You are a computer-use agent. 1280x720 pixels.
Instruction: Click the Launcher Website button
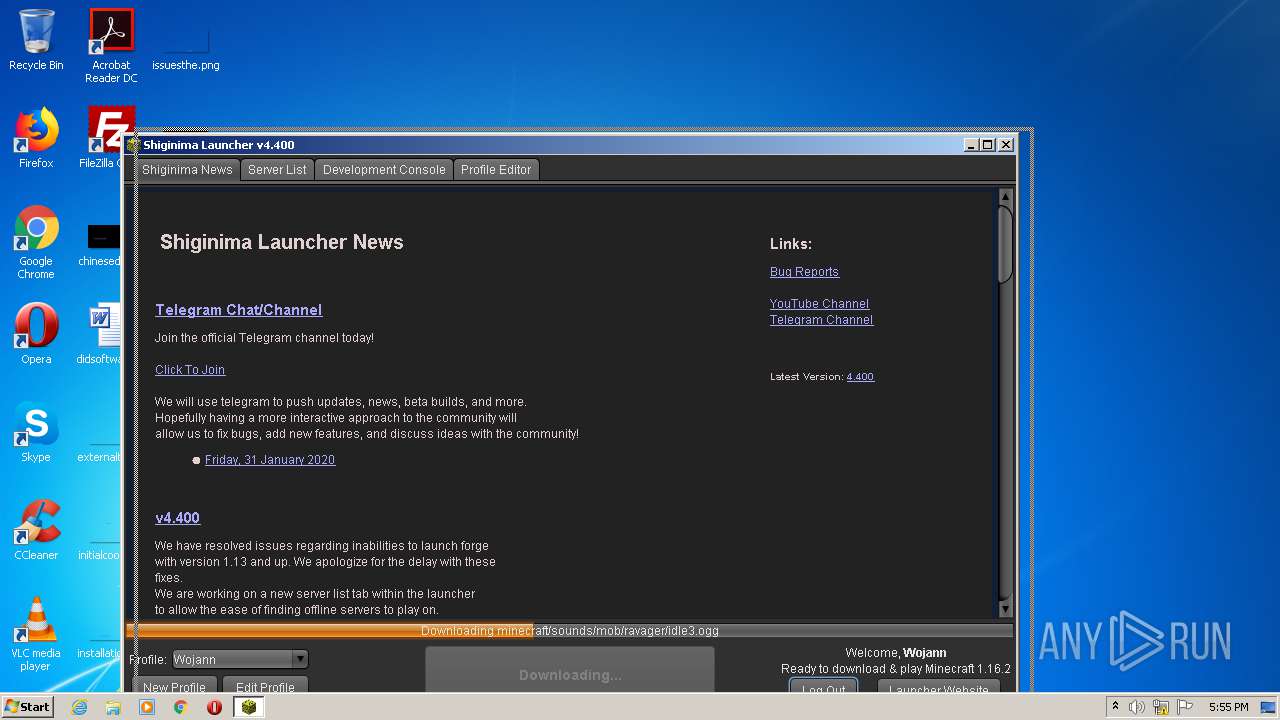[938, 687]
